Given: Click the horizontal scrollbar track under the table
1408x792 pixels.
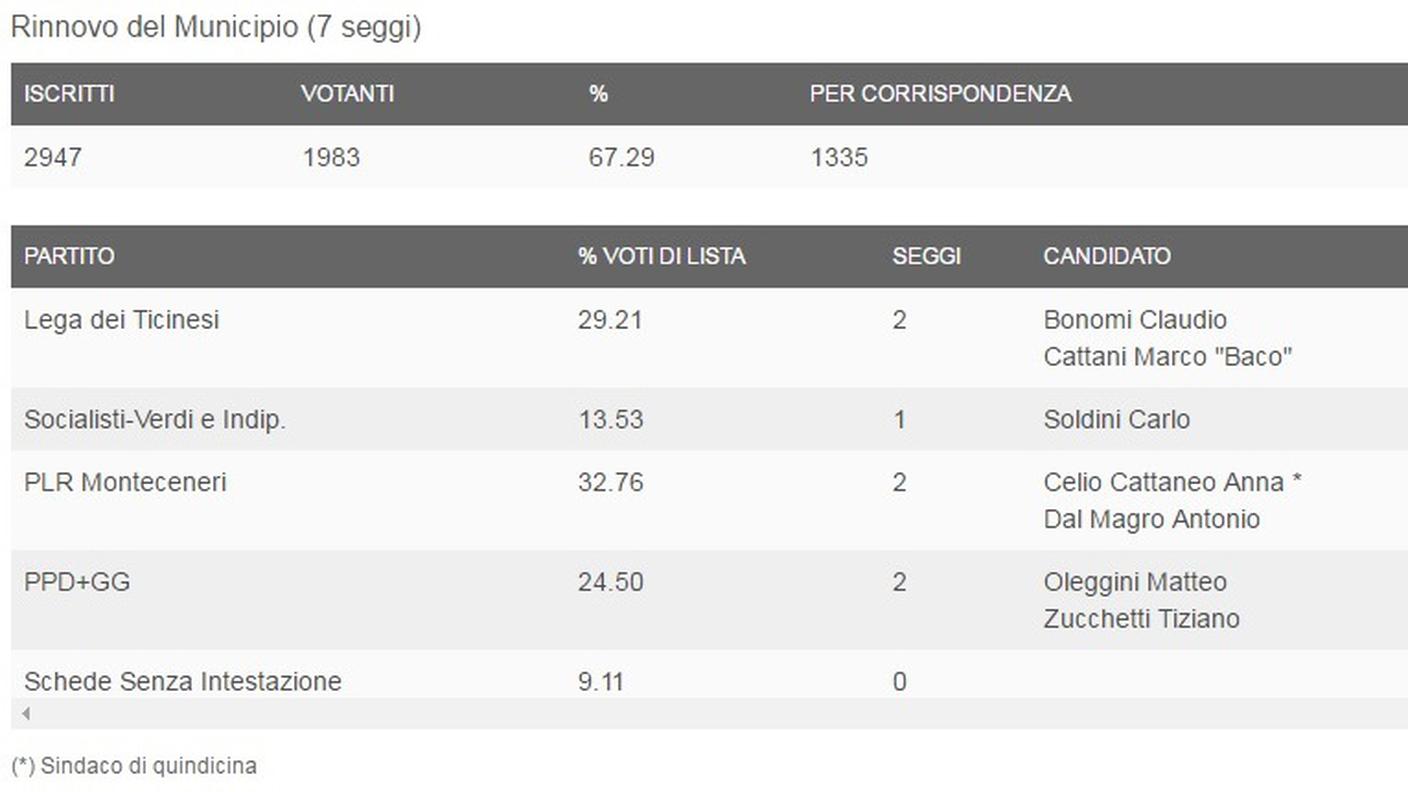Looking at the screenshot, I should pos(700,714).
